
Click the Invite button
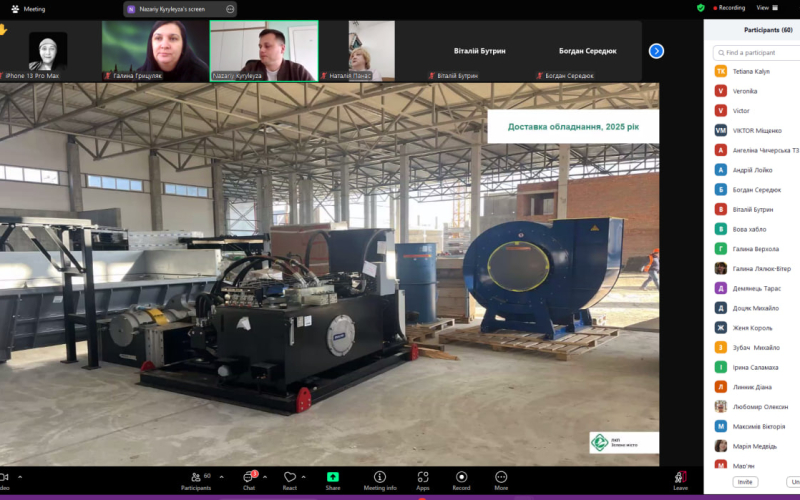point(745,482)
